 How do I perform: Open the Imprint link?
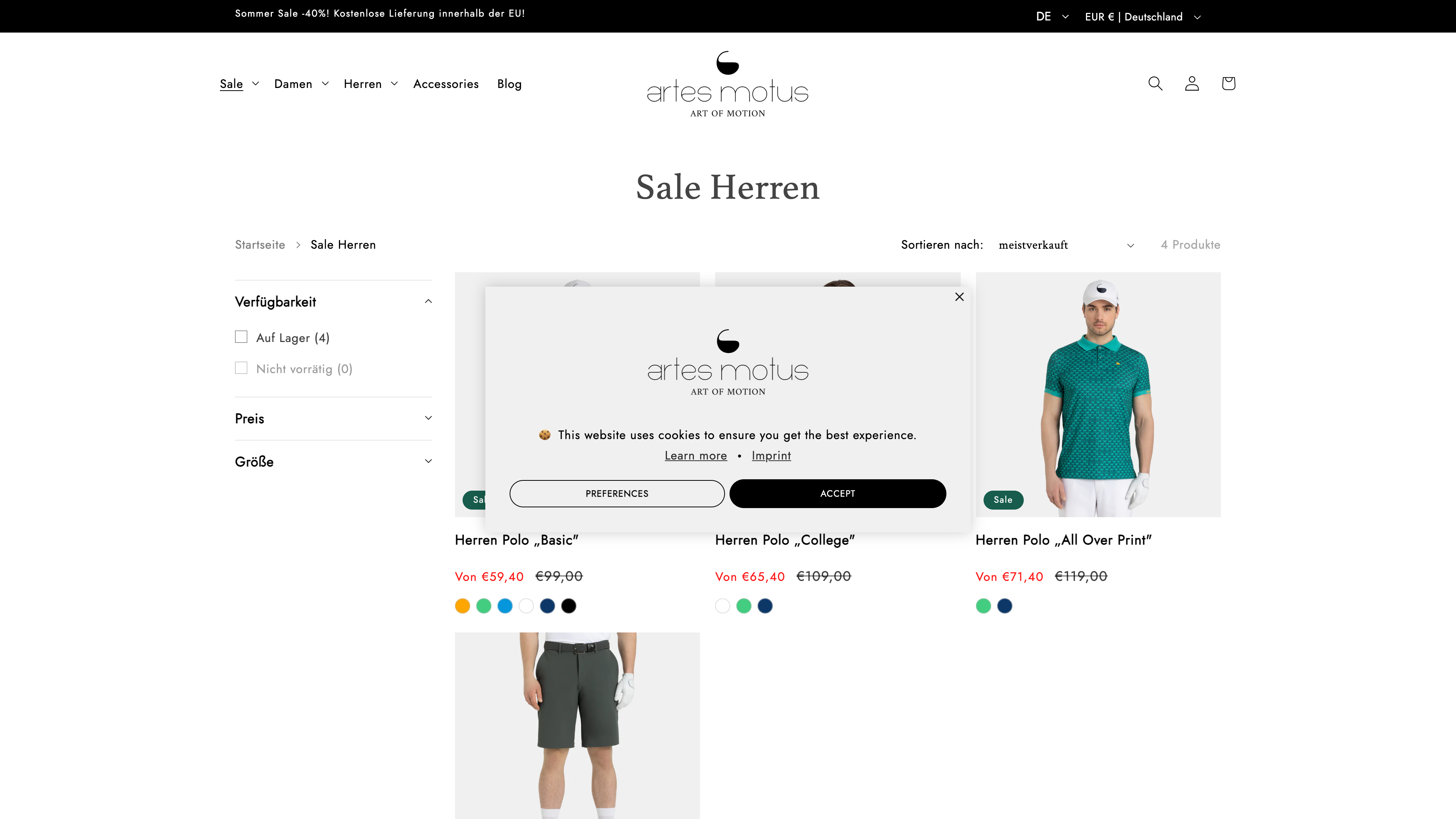[771, 455]
